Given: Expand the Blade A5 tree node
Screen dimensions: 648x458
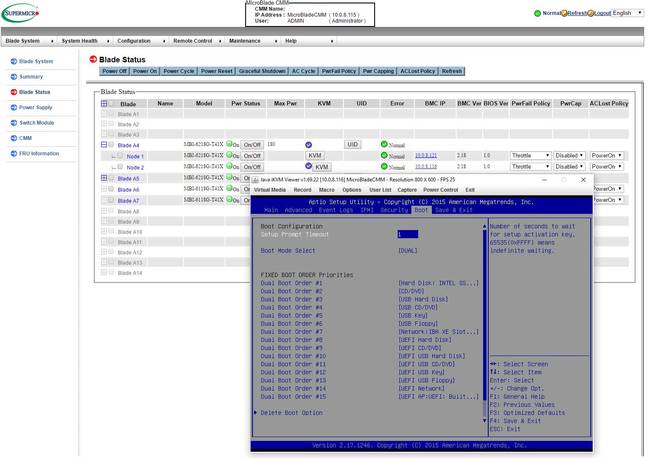Looking at the screenshot, I should (104, 178).
